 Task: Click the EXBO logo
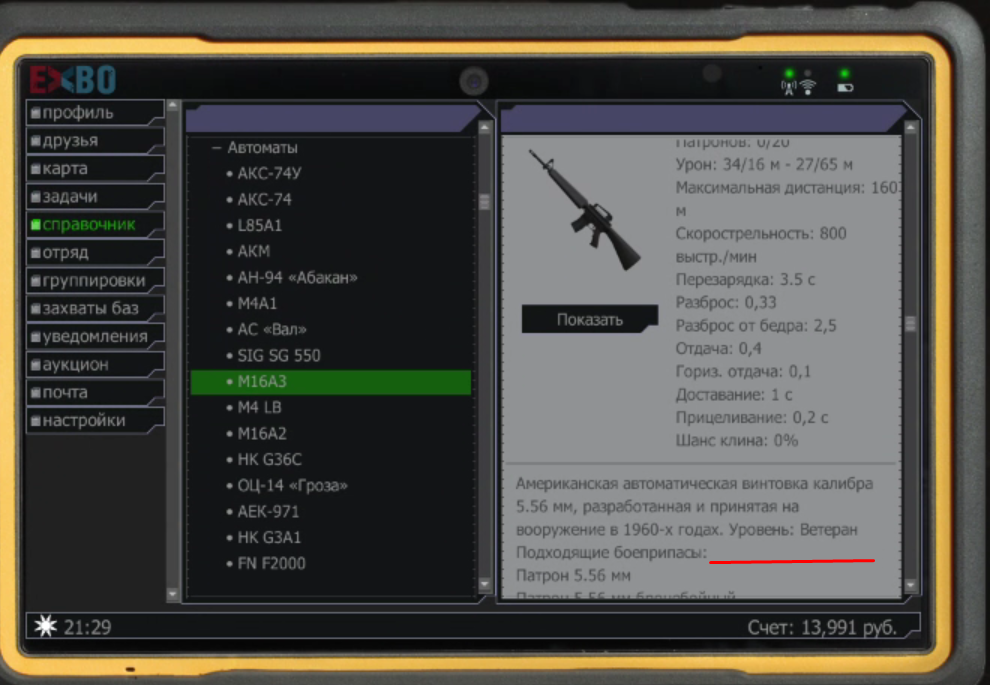[x=73, y=80]
